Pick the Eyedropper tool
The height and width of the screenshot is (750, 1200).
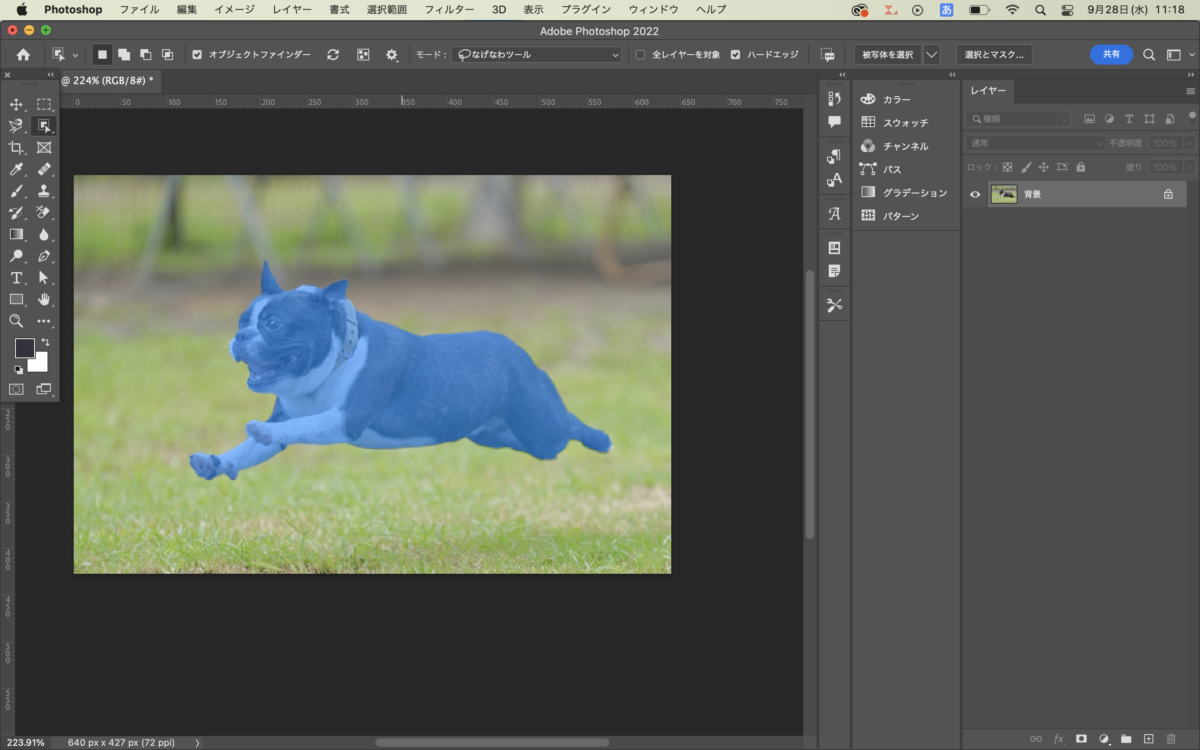click(x=16, y=170)
